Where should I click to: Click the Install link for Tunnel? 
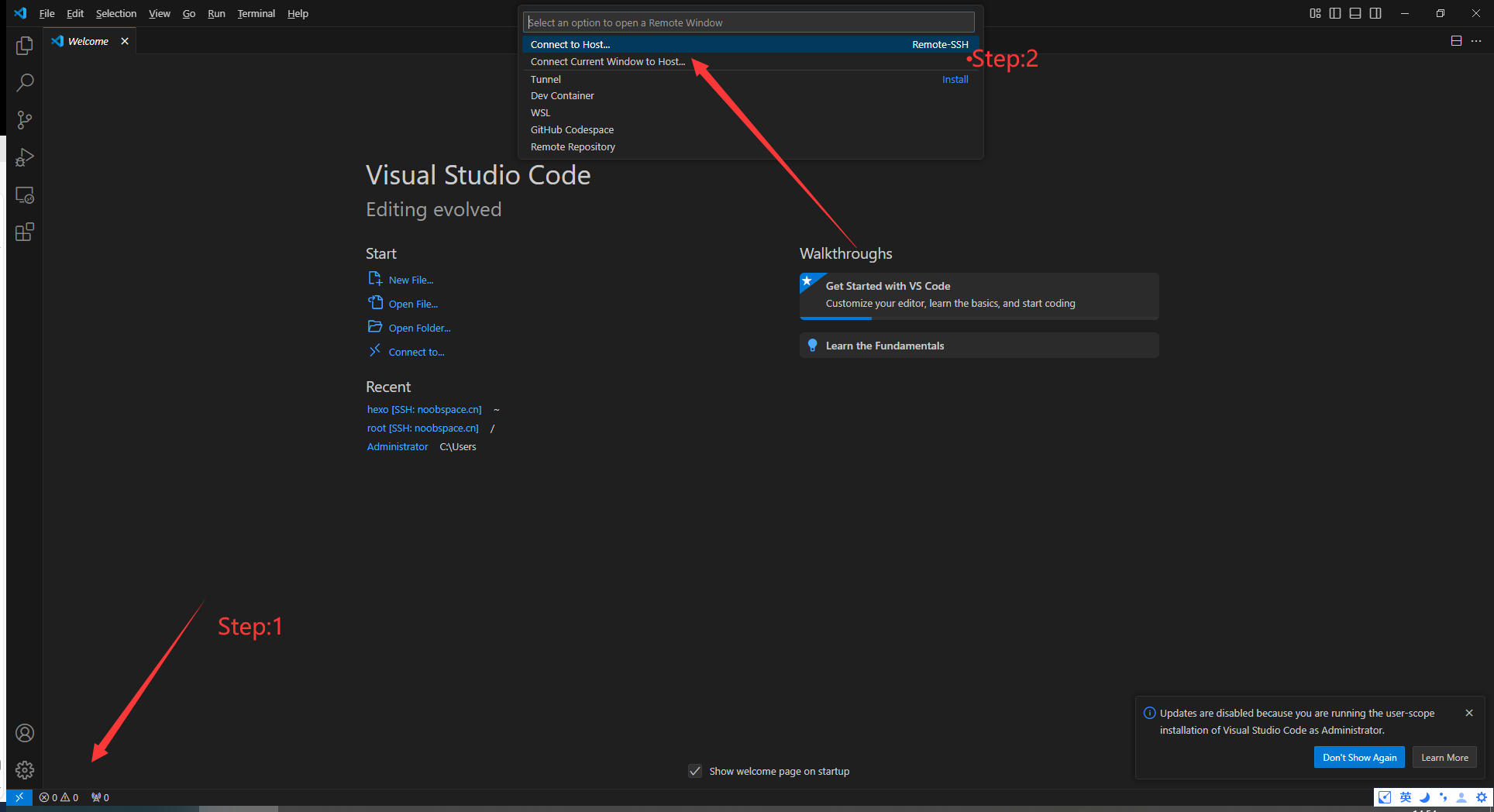coord(955,79)
